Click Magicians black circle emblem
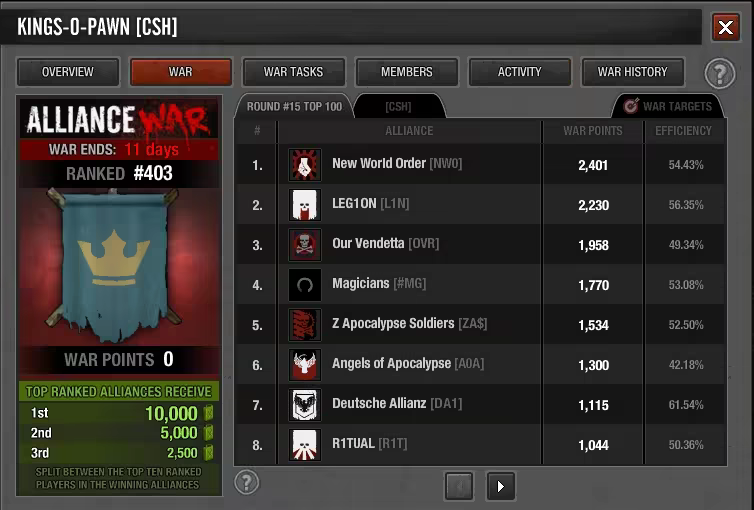Image resolution: width=754 pixels, height=510 pixels. point(304,285)
